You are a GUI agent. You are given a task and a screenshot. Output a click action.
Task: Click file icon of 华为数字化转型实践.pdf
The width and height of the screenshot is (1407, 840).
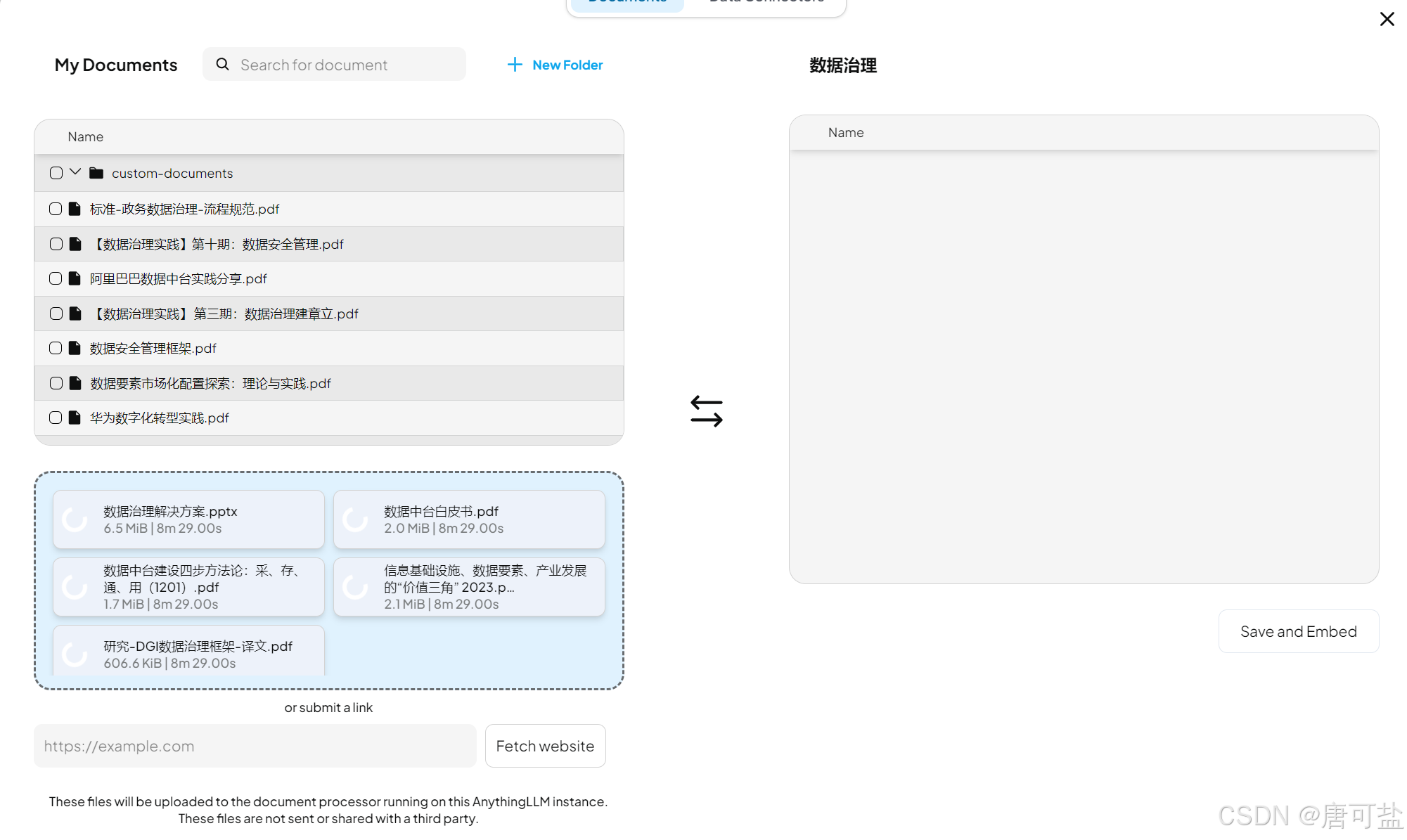click(x=75, y=418)
